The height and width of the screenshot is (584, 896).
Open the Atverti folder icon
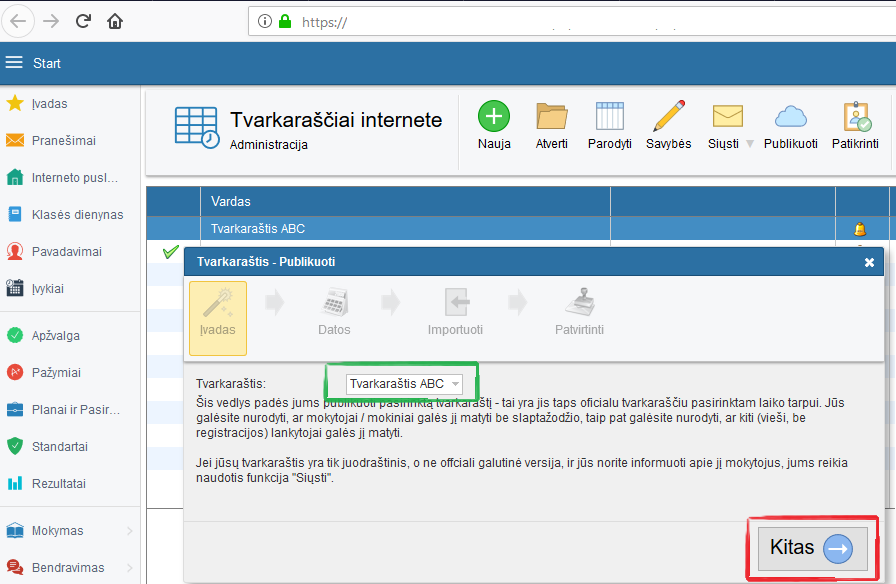tap(551, 117)
